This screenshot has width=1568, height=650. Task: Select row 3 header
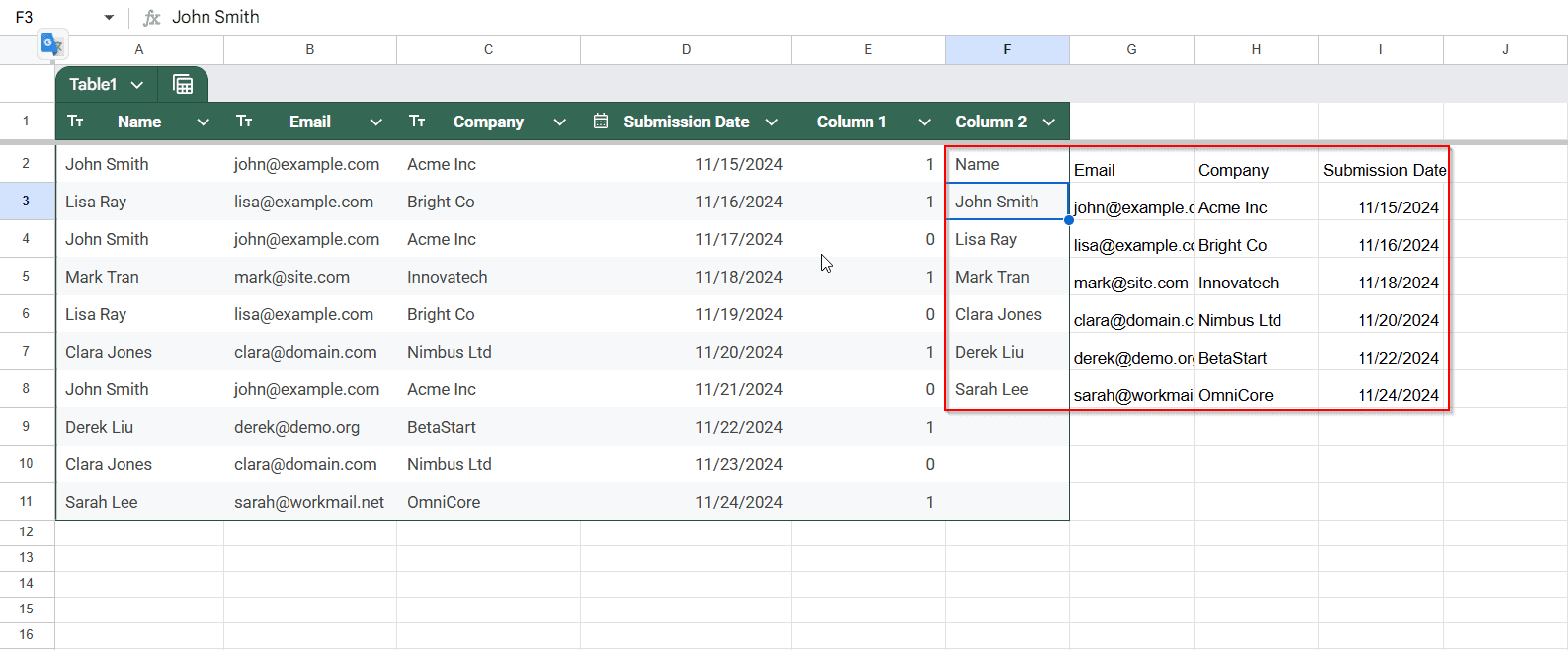[x=27, y=202]
